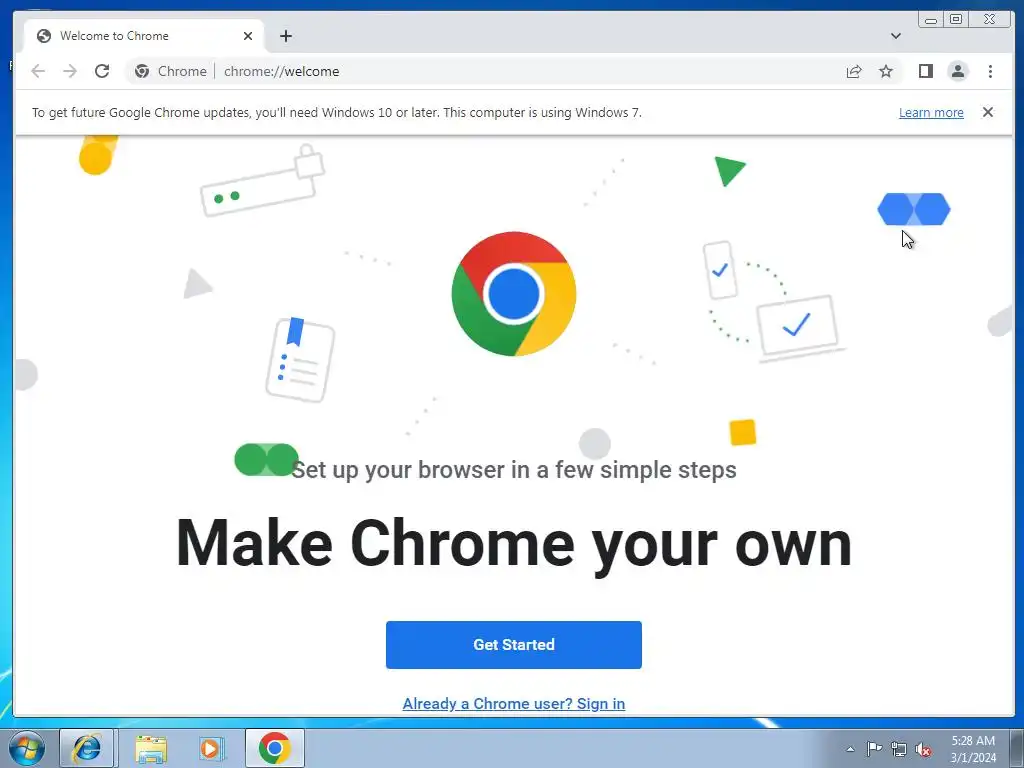Image resolution: width=1024 pixels, height=768 pixels.
Task: Show hidden system tray icons
Action: (850, 749)
